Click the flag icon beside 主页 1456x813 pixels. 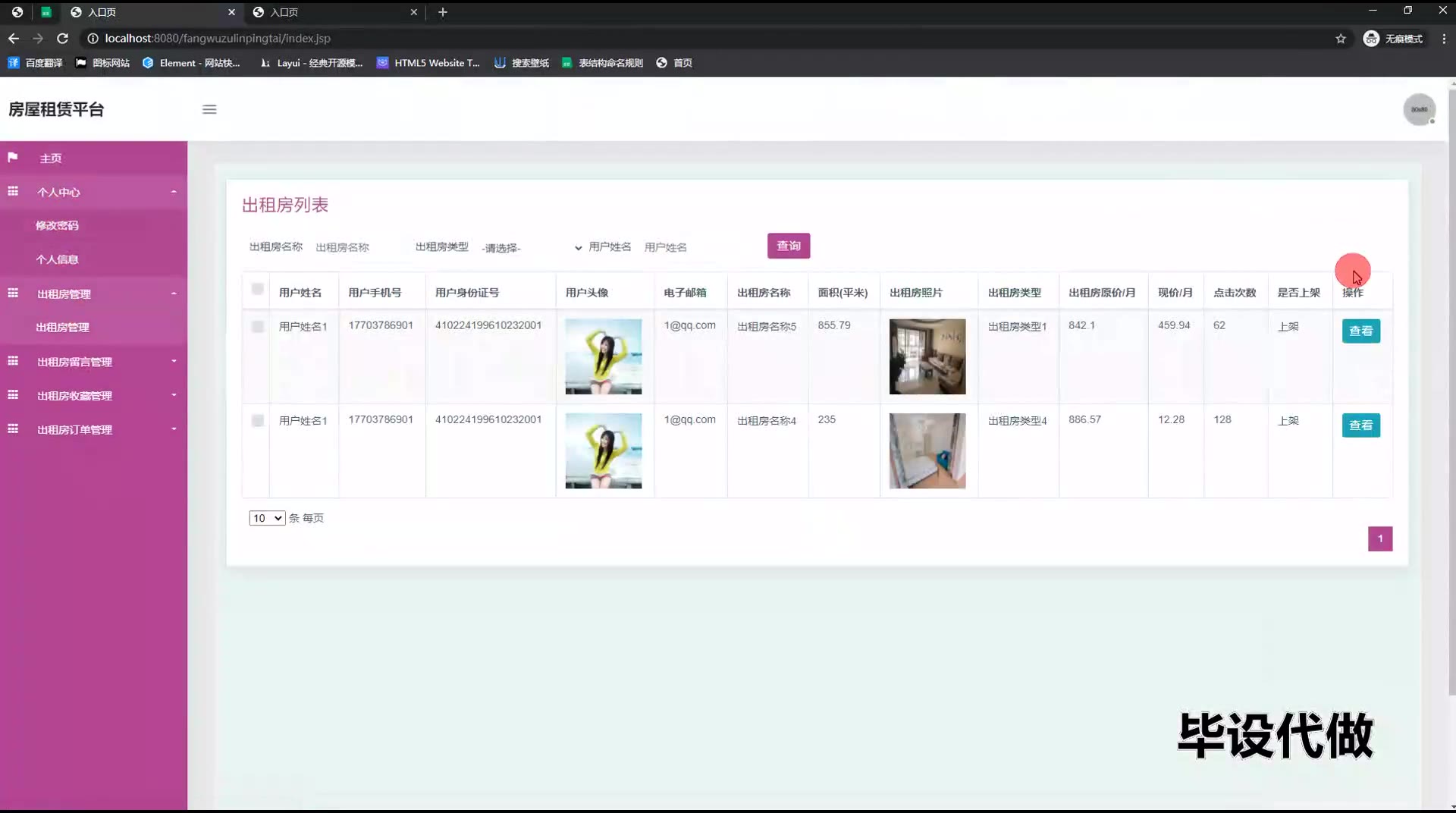point(13,157)
